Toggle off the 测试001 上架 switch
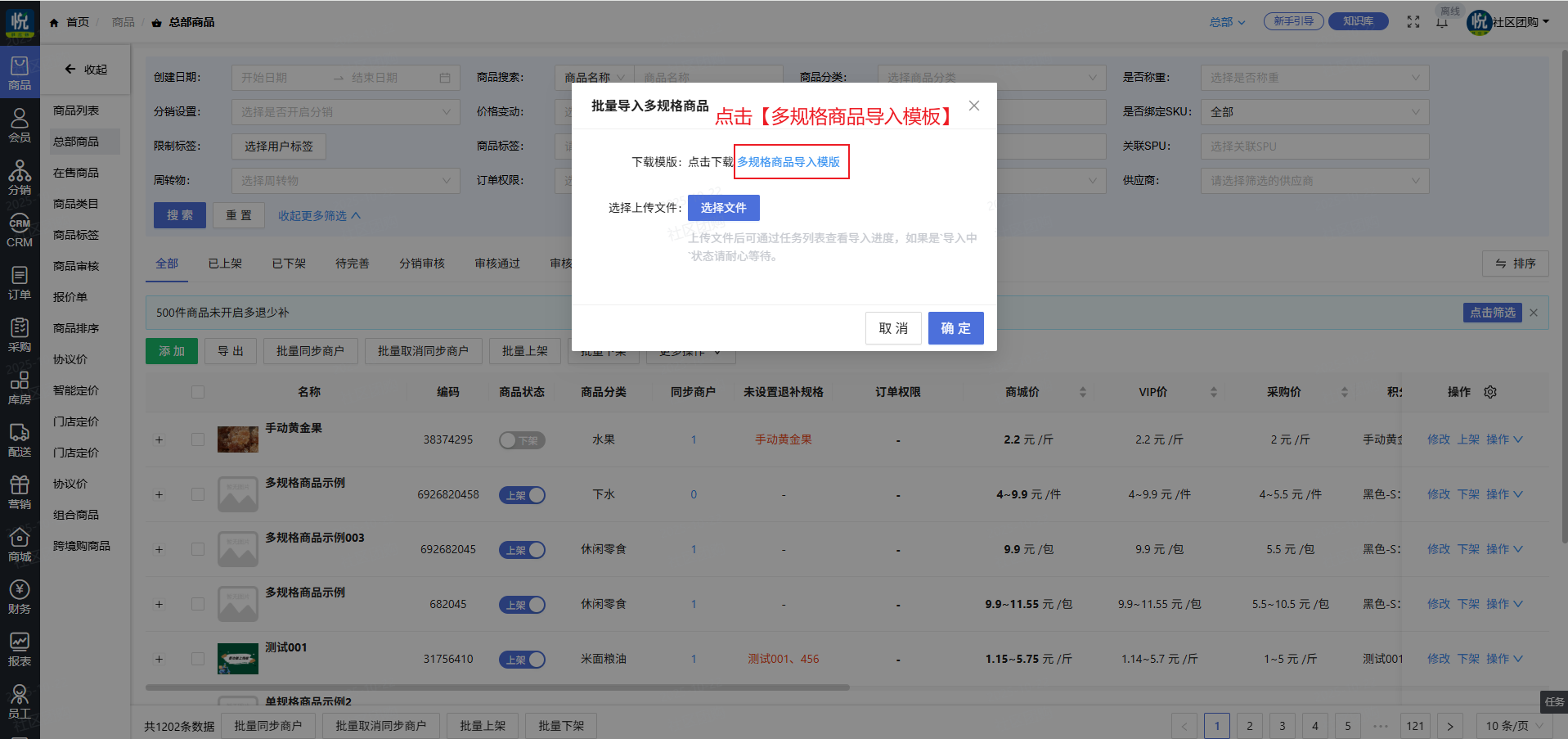This screenshot has width=1568, height=739. tap(522, 660)
